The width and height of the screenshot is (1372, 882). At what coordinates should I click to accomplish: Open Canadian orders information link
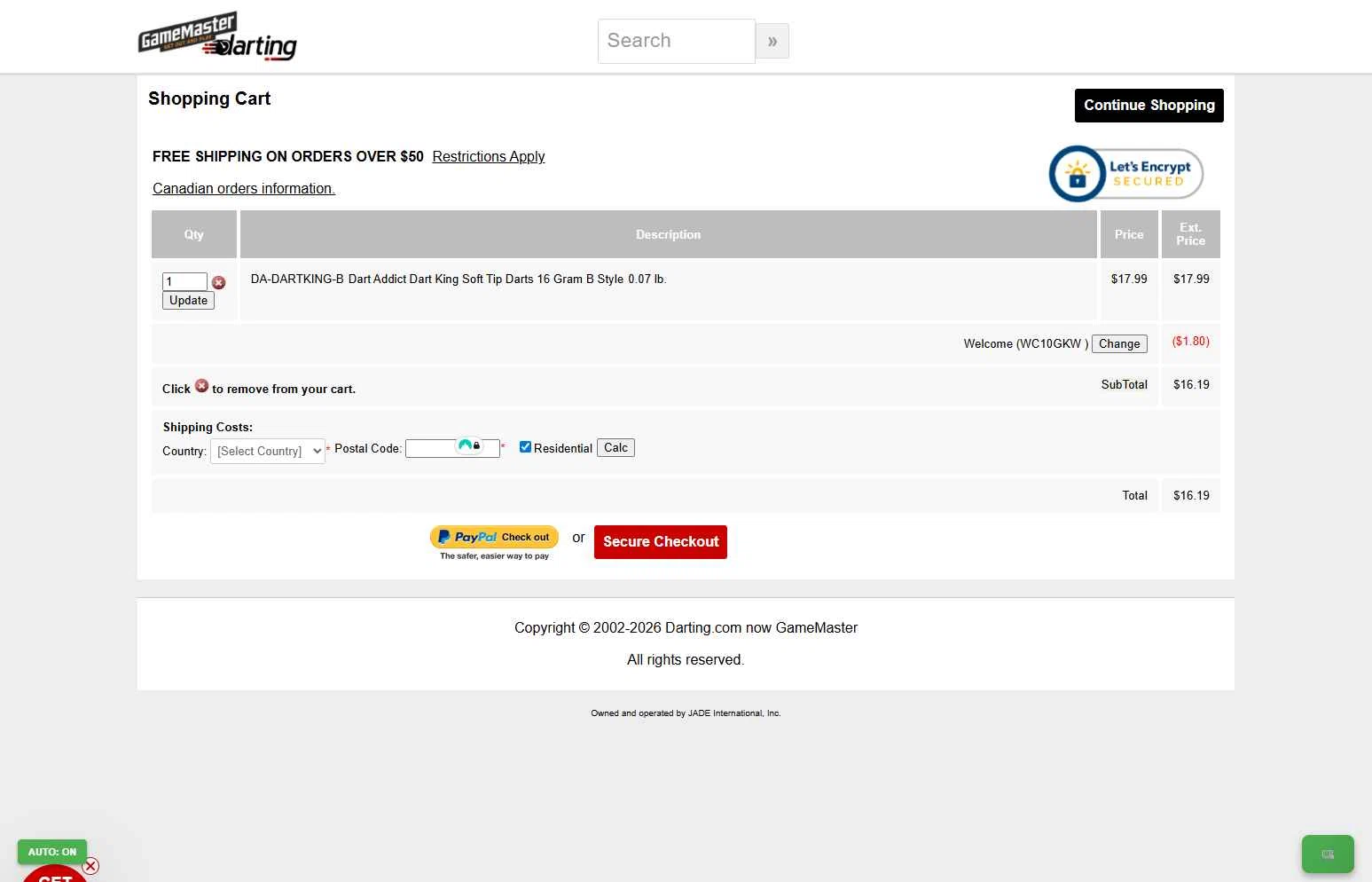[x=244, y=189]
